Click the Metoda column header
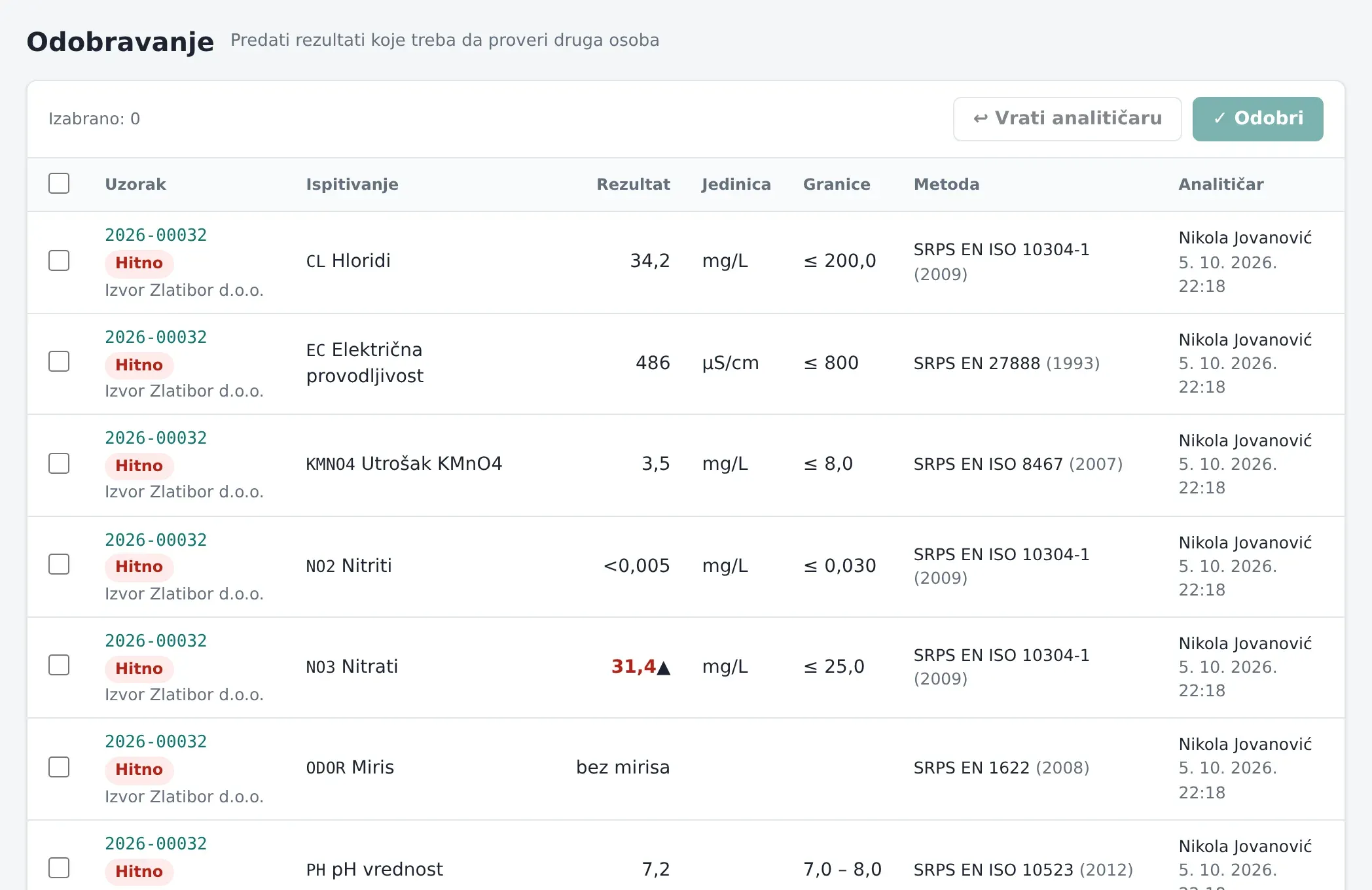Screen dimensions: 1372x890 coord(947,185)
